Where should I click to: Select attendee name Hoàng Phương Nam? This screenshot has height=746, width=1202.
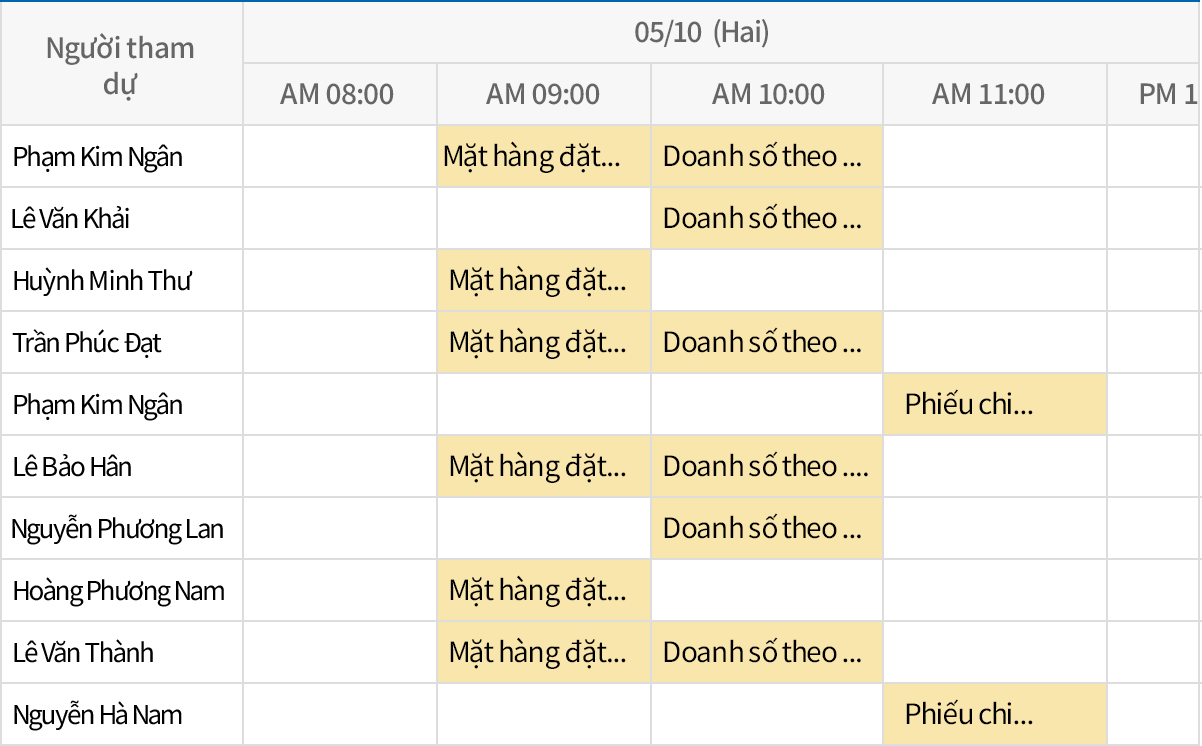(x=118, y=590)
